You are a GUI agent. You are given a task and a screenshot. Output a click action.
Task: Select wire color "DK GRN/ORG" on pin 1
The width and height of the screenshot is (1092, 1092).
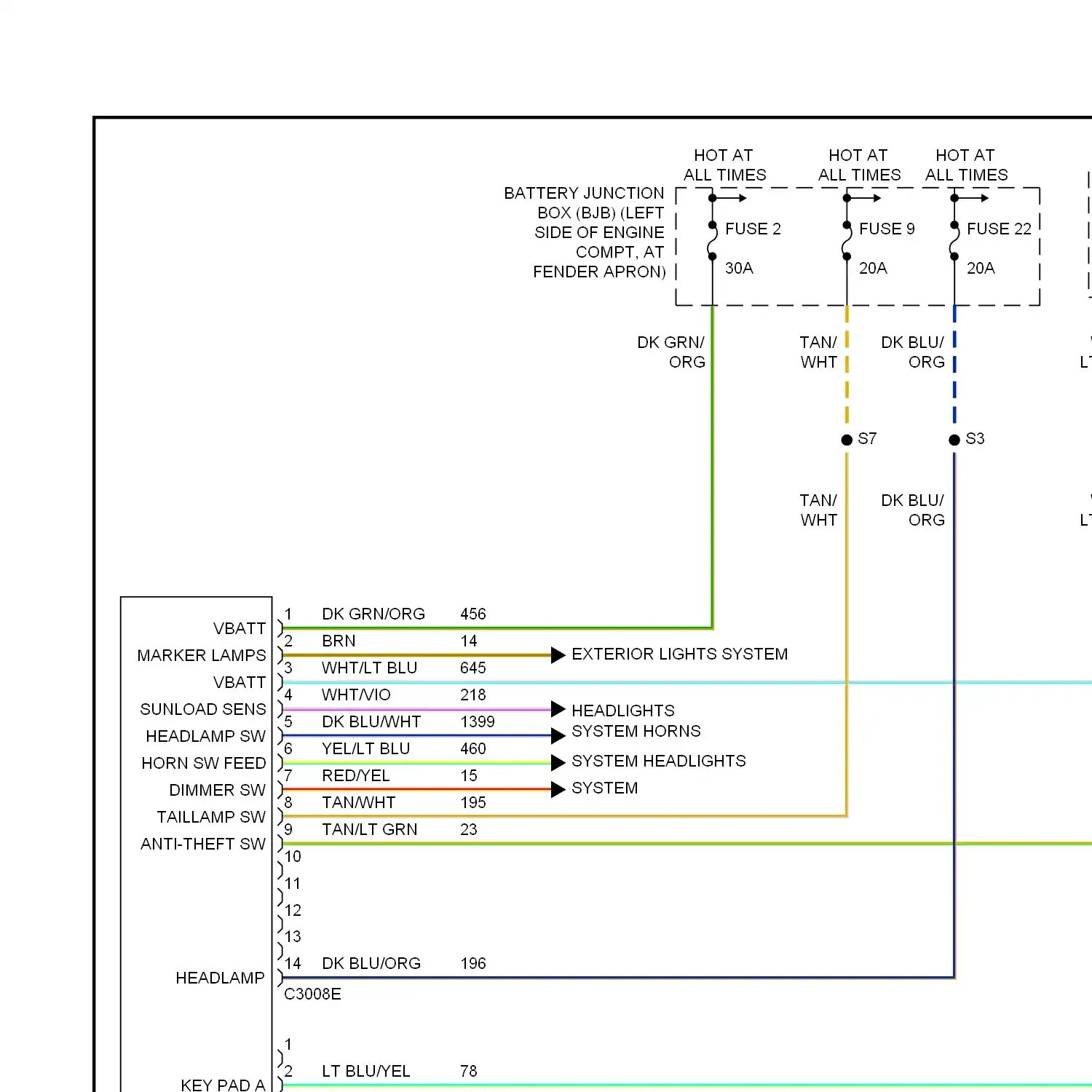tap(373, 614)
